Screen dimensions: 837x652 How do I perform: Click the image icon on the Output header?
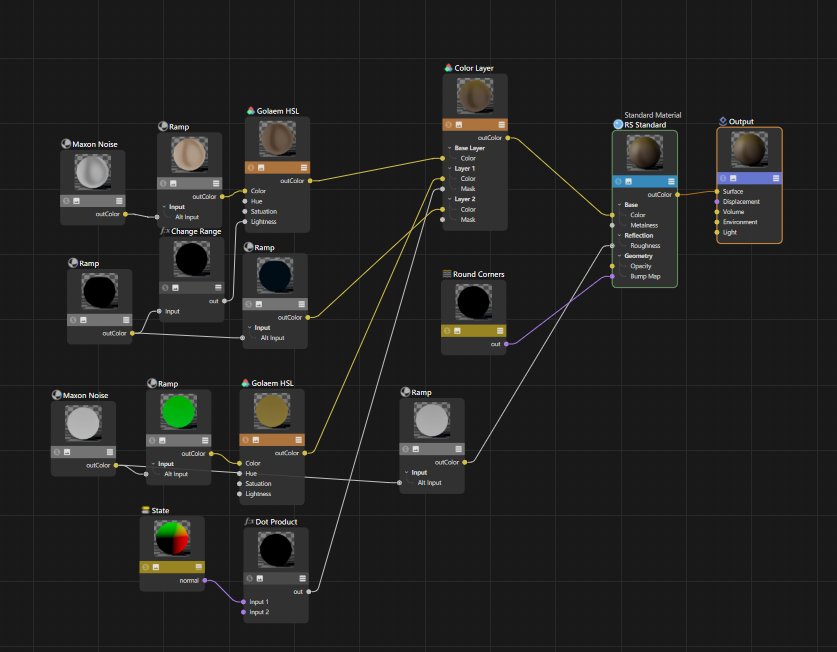pyautogui.click(x=733, y=178)
